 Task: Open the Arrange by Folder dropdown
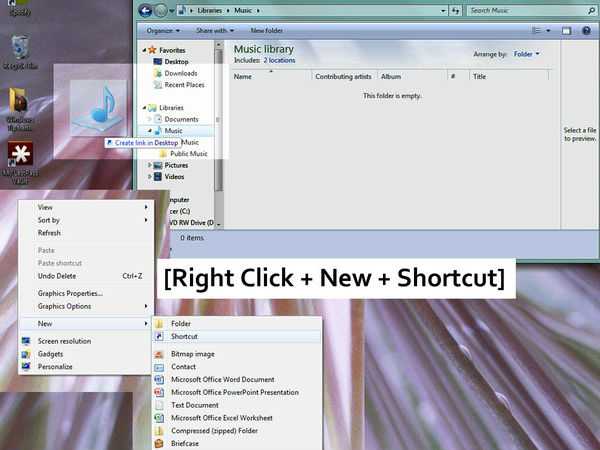tap(526, 54)
